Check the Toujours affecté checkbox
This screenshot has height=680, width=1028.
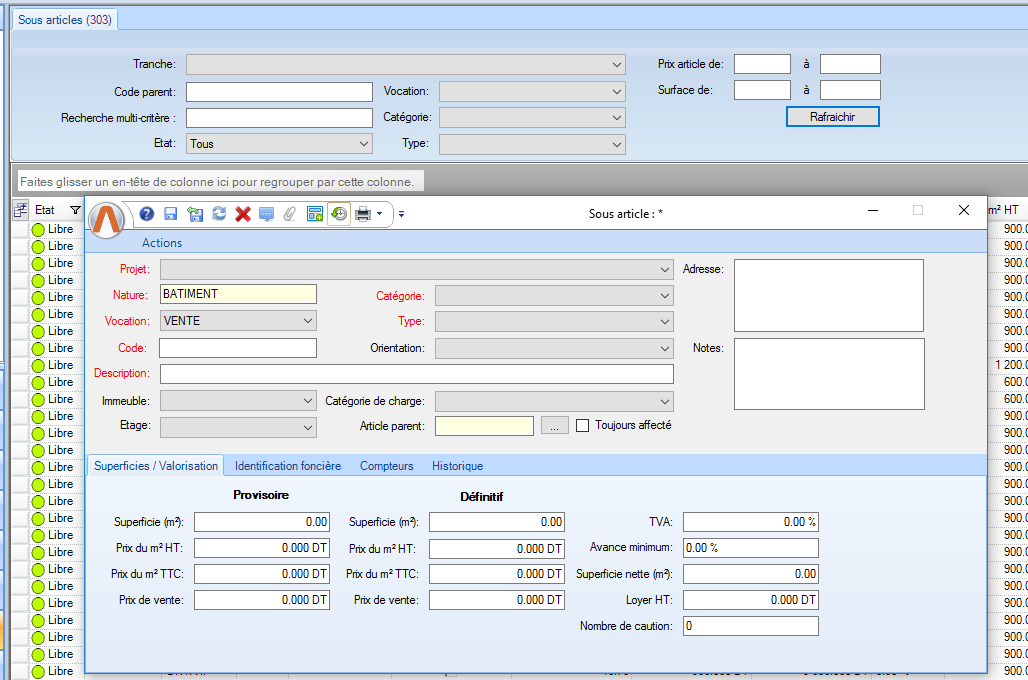click(583, 425)
